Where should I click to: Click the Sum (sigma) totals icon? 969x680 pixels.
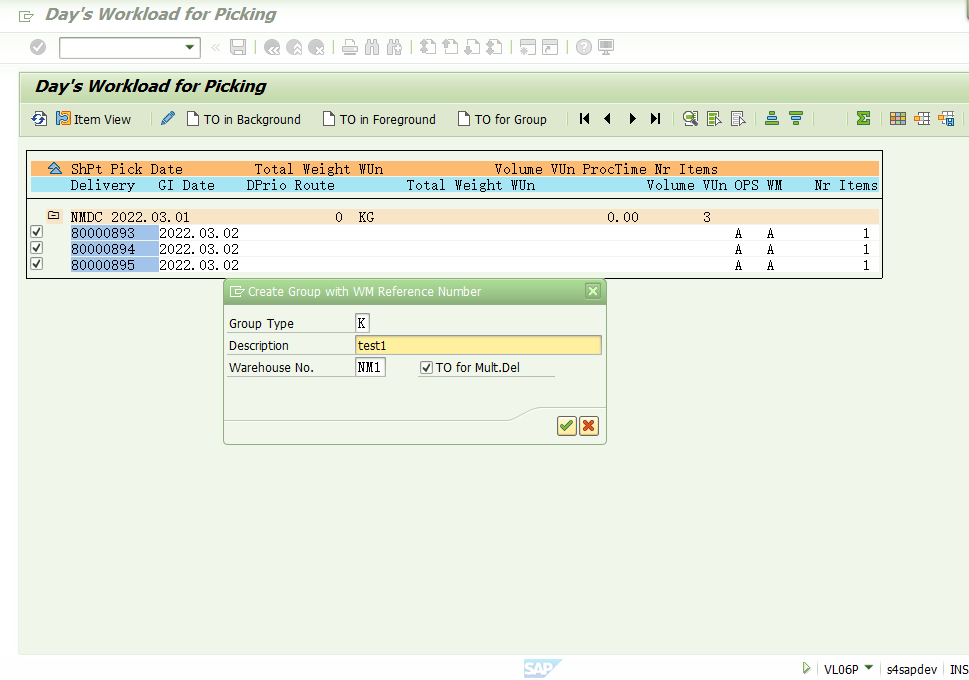pyautogui.click(x=862, y=118)
